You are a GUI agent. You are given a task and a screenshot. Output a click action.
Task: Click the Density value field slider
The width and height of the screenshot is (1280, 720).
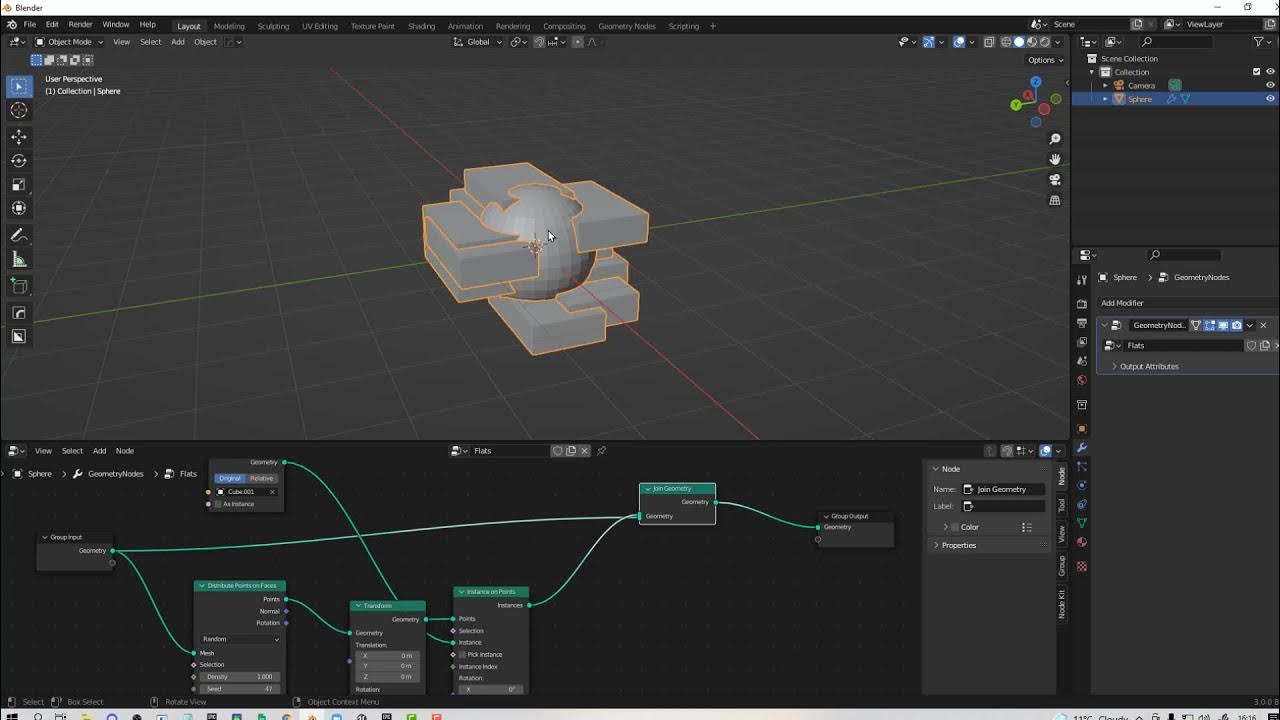click(240, 677)
